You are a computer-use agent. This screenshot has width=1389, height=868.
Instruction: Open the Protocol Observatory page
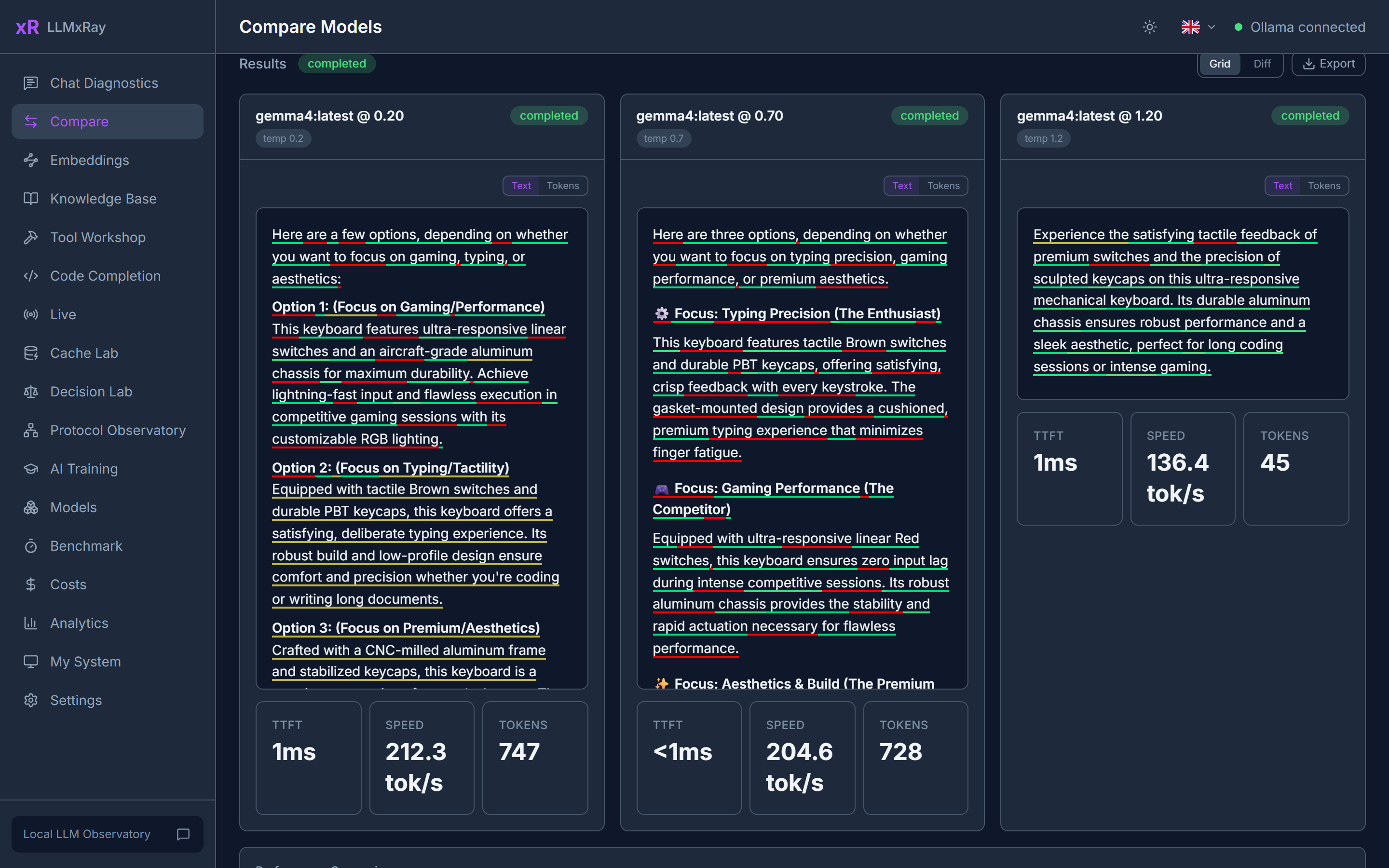click(x=108, y=430)
